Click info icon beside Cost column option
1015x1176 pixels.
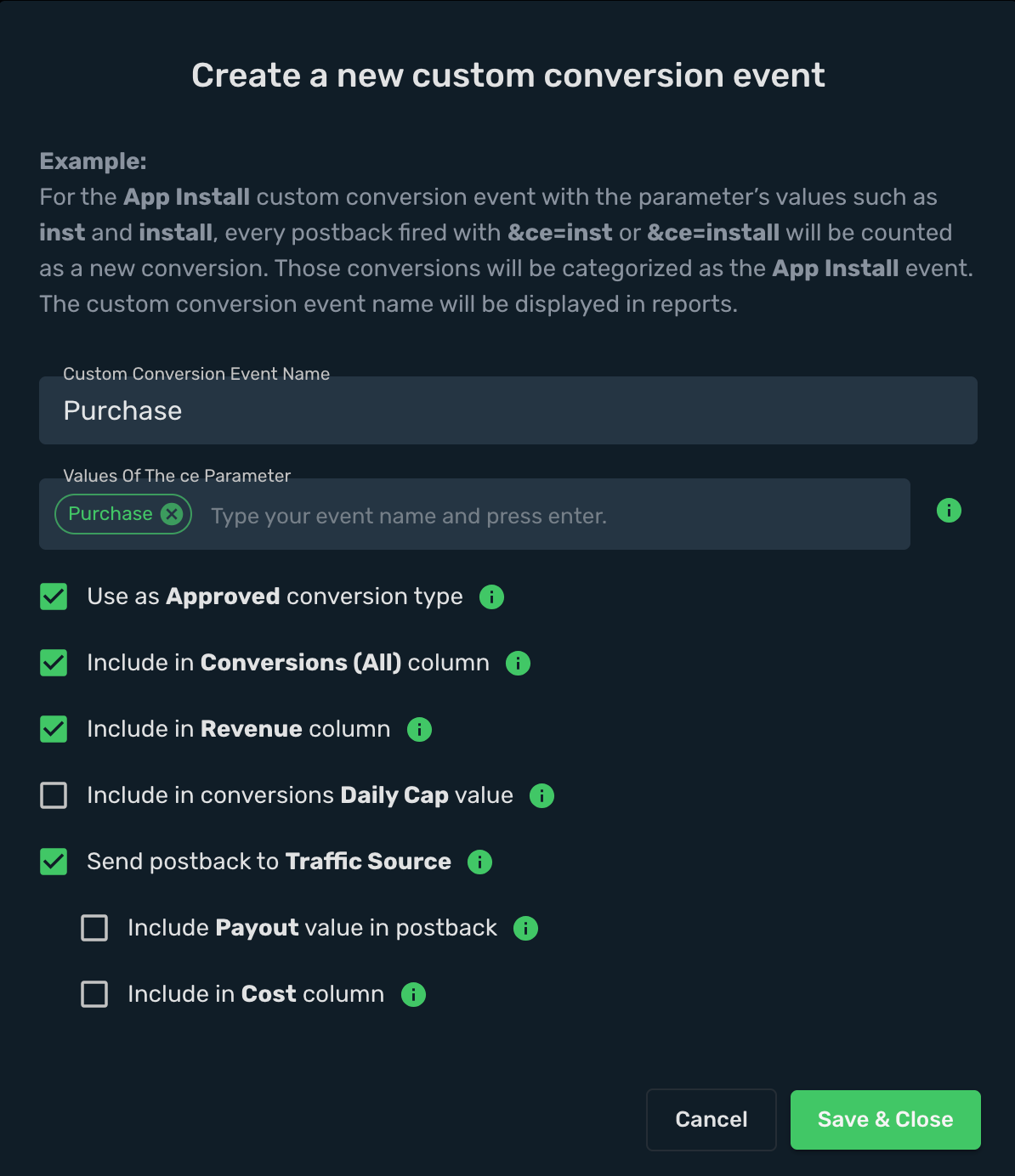coord(413,995)
